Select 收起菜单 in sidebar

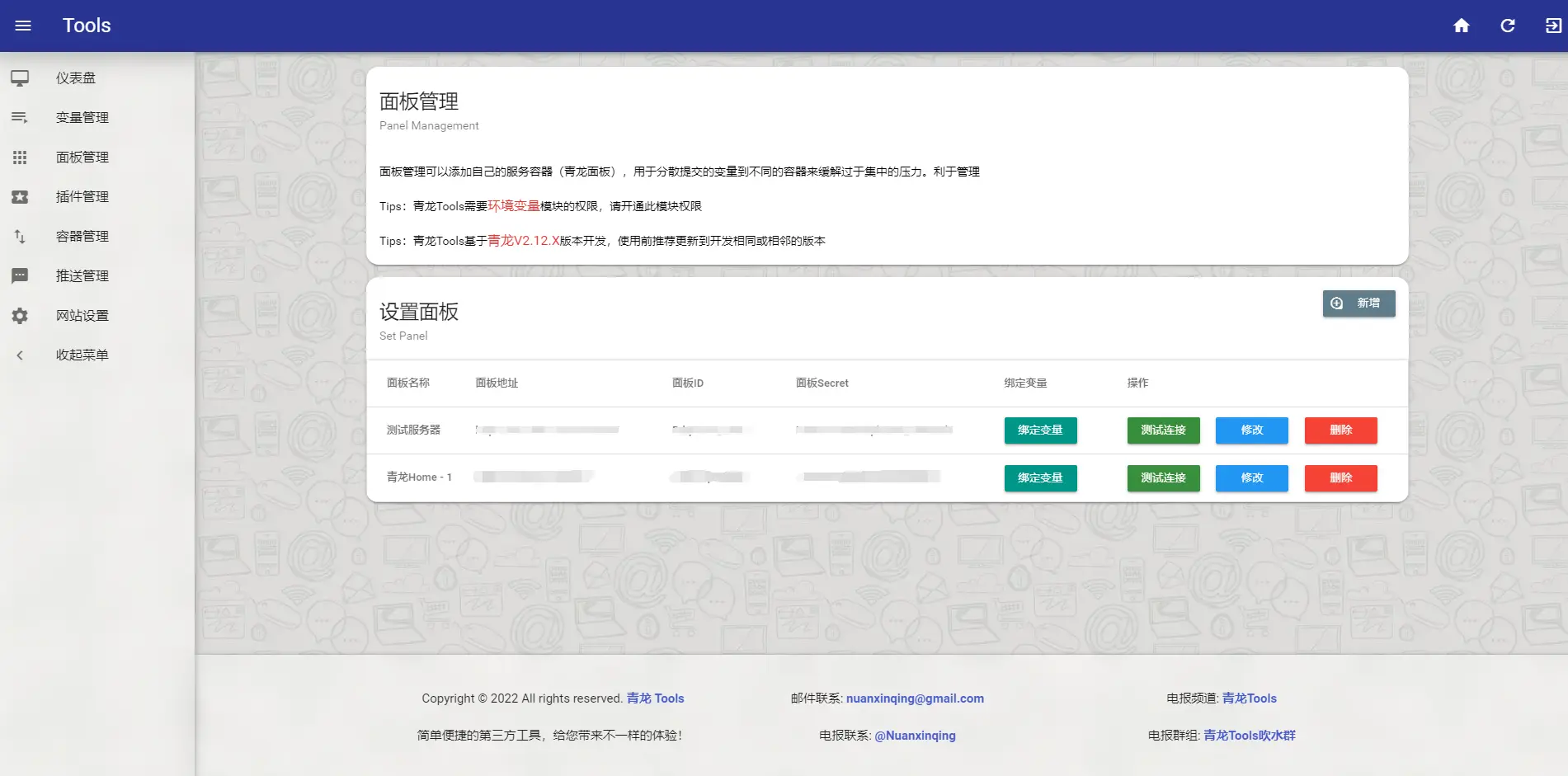click(82, 355)
